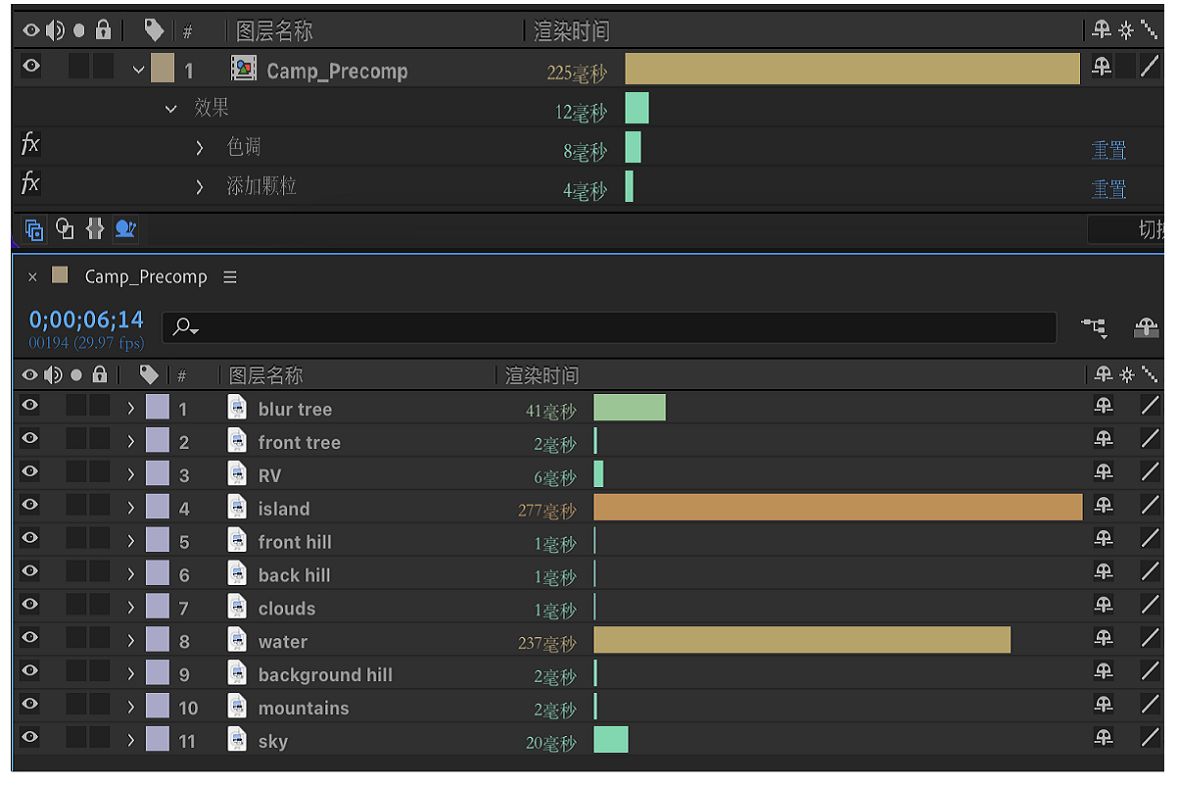
Task: Toggle visibility of the water layer
Action: click(30, 639)
